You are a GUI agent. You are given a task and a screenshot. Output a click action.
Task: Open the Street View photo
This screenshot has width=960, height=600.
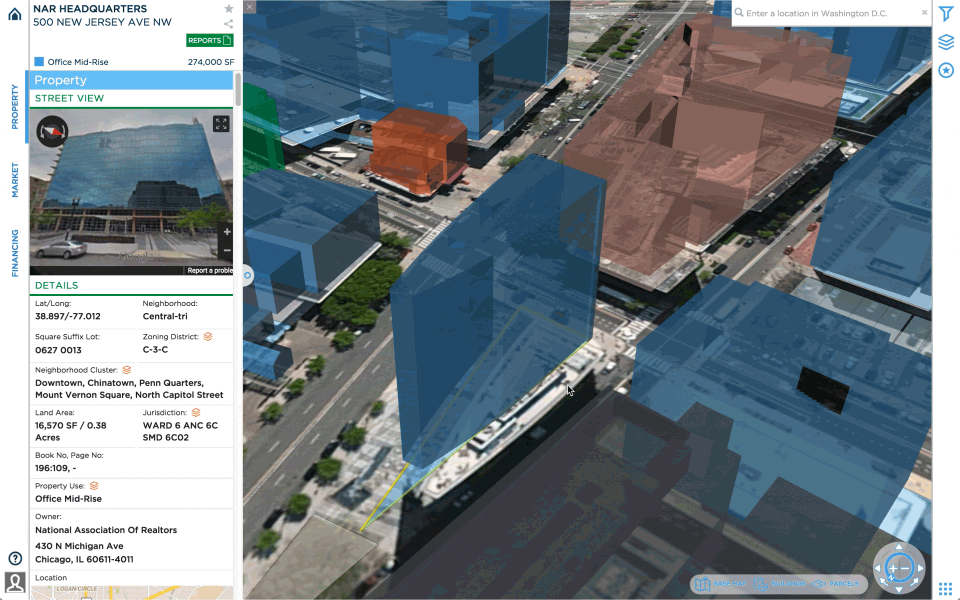coord(131,192)
